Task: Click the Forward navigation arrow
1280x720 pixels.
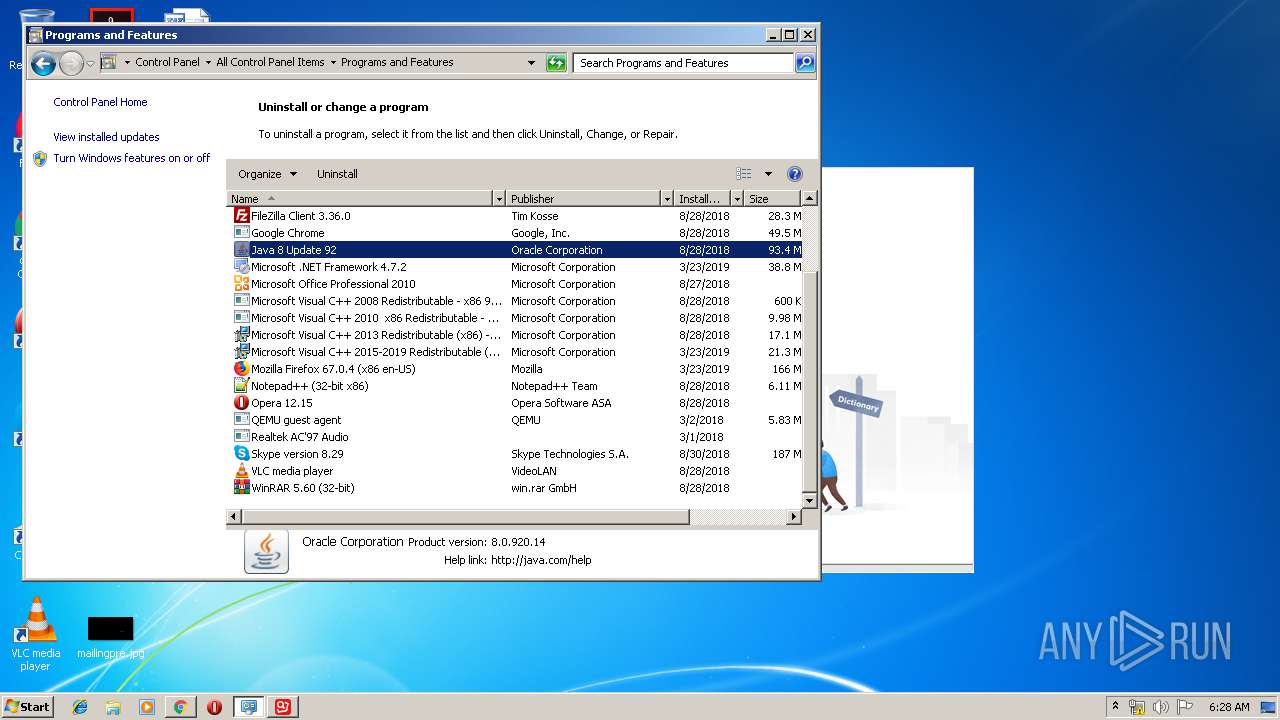Action: (x=71, y=64)
